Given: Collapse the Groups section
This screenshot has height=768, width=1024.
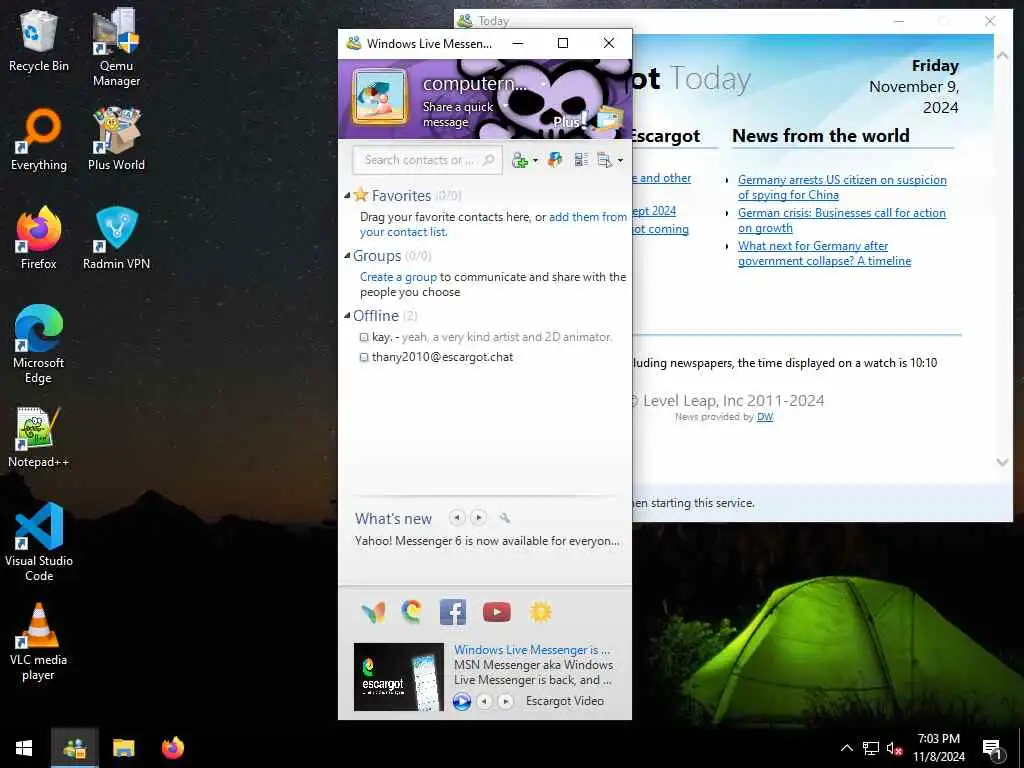Looking at the screenshot, I should (x=347, y=255).
